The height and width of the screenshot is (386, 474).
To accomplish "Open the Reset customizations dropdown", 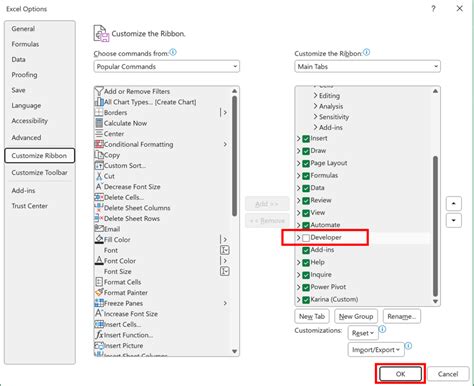I will pyautogui.click(x=362, y=333).
